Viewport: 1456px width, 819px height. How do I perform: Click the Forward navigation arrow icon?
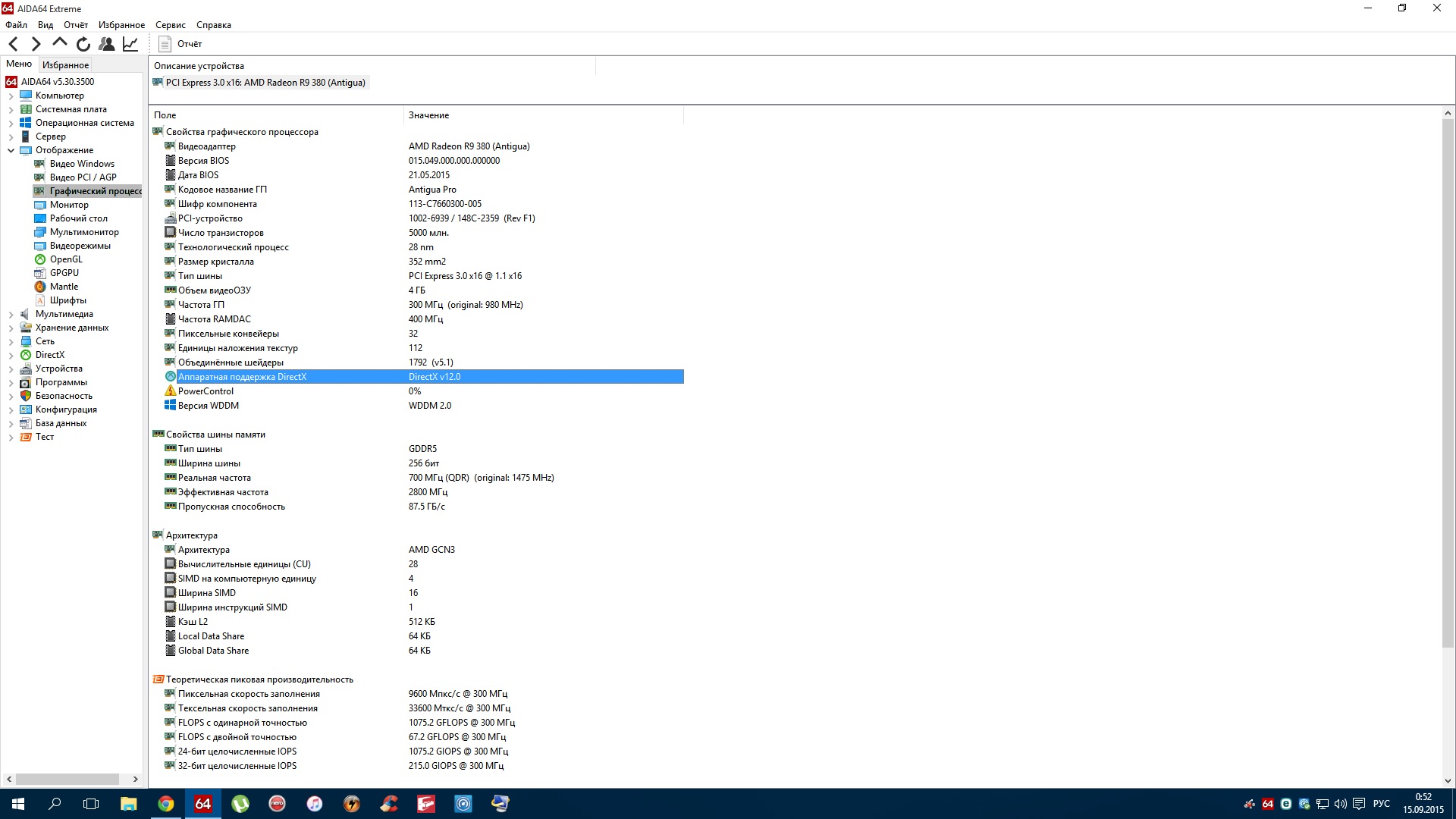[36, 44]
